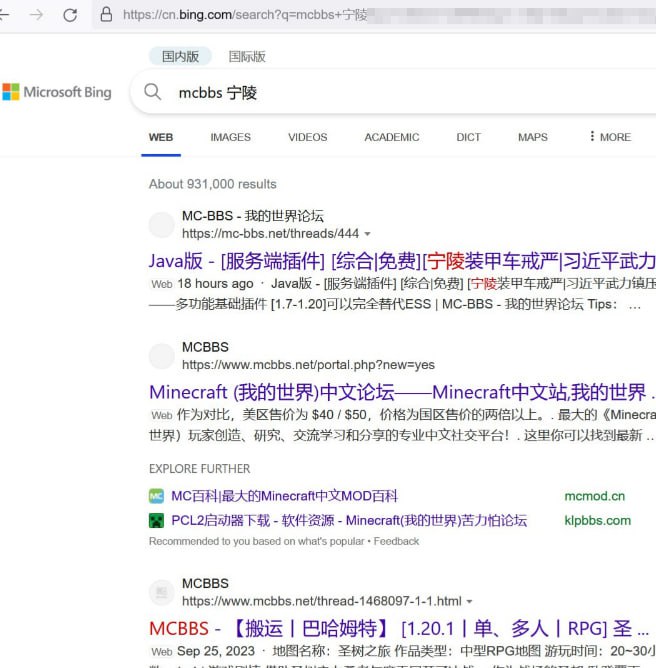This screenshot has width=656, height=668.
Task: Click 18 hours ago snippet text
Action: (x=215, y=284)
